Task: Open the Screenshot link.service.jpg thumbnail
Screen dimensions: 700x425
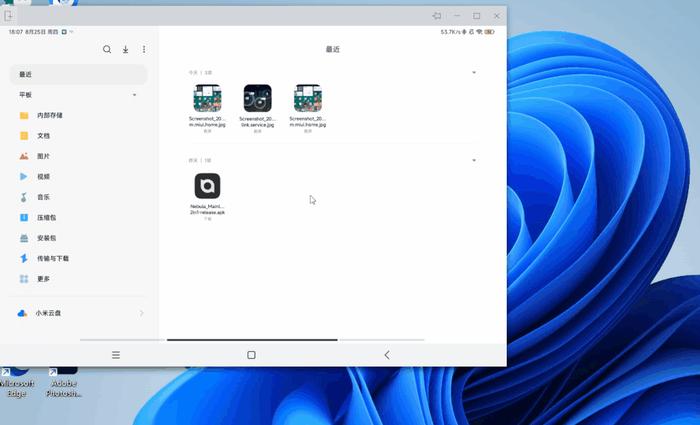Action: click(x=257, y=98)
